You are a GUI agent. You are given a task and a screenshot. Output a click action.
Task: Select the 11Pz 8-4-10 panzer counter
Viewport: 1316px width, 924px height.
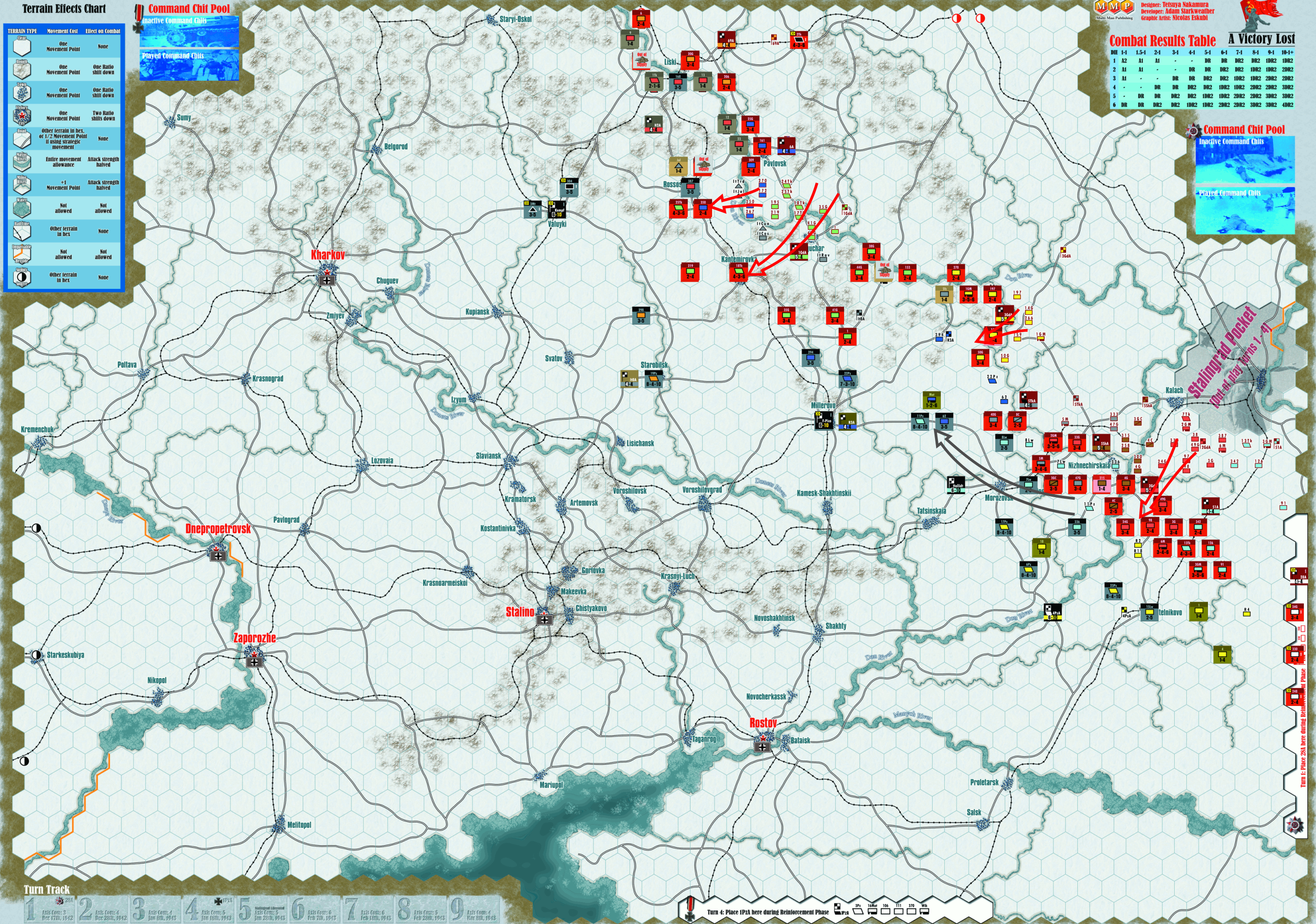click(919, 422)
